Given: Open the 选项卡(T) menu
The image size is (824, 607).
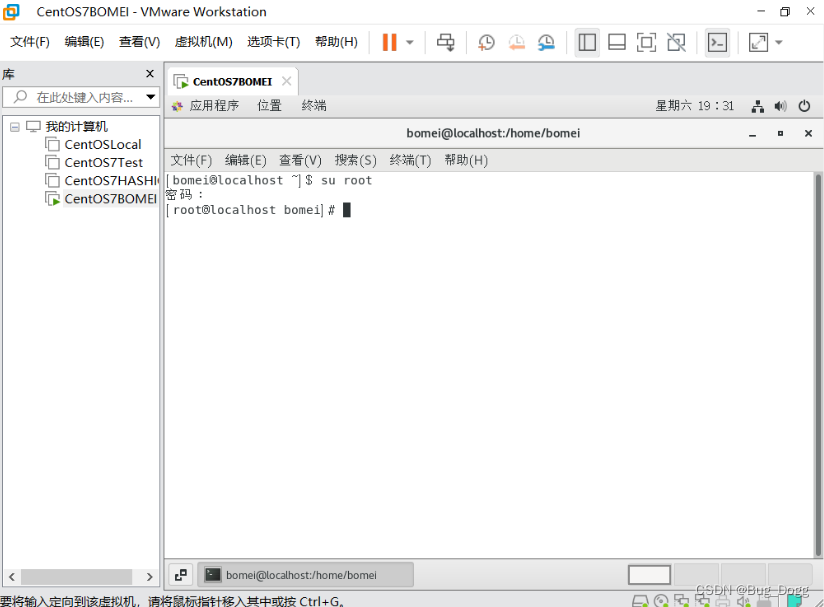Looking at the screenshot, I should (x=273, y=42).
